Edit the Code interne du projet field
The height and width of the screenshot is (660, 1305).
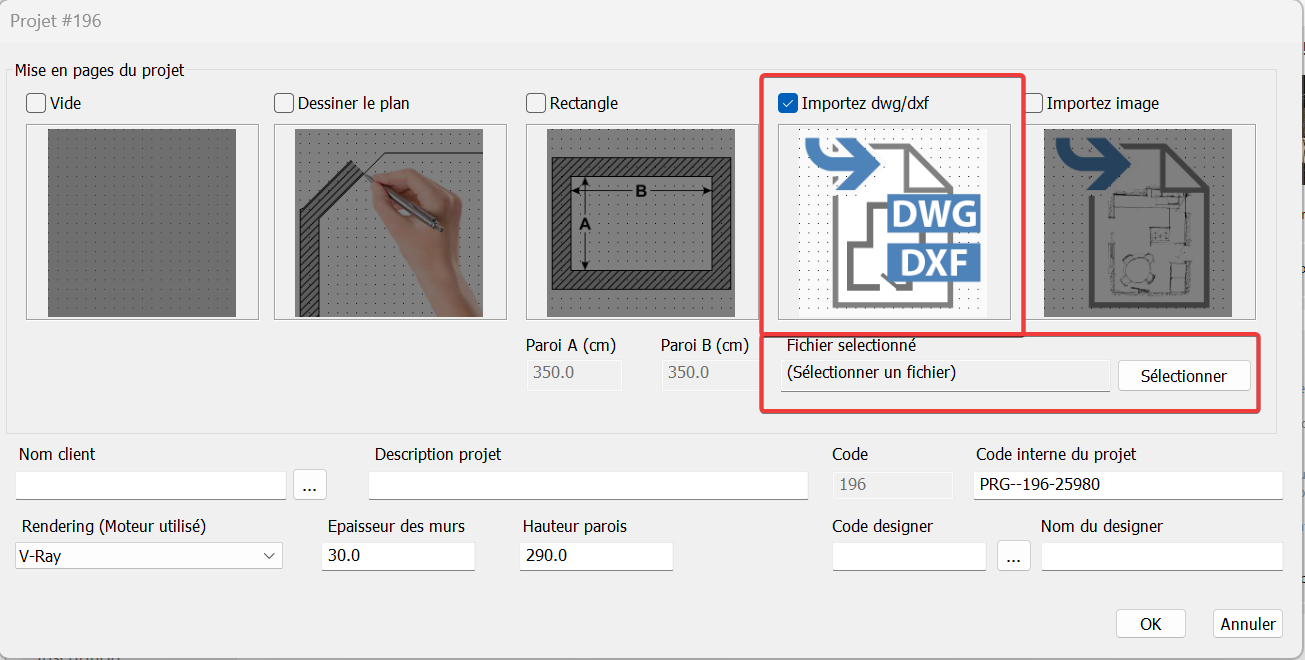pos(1128,485)
